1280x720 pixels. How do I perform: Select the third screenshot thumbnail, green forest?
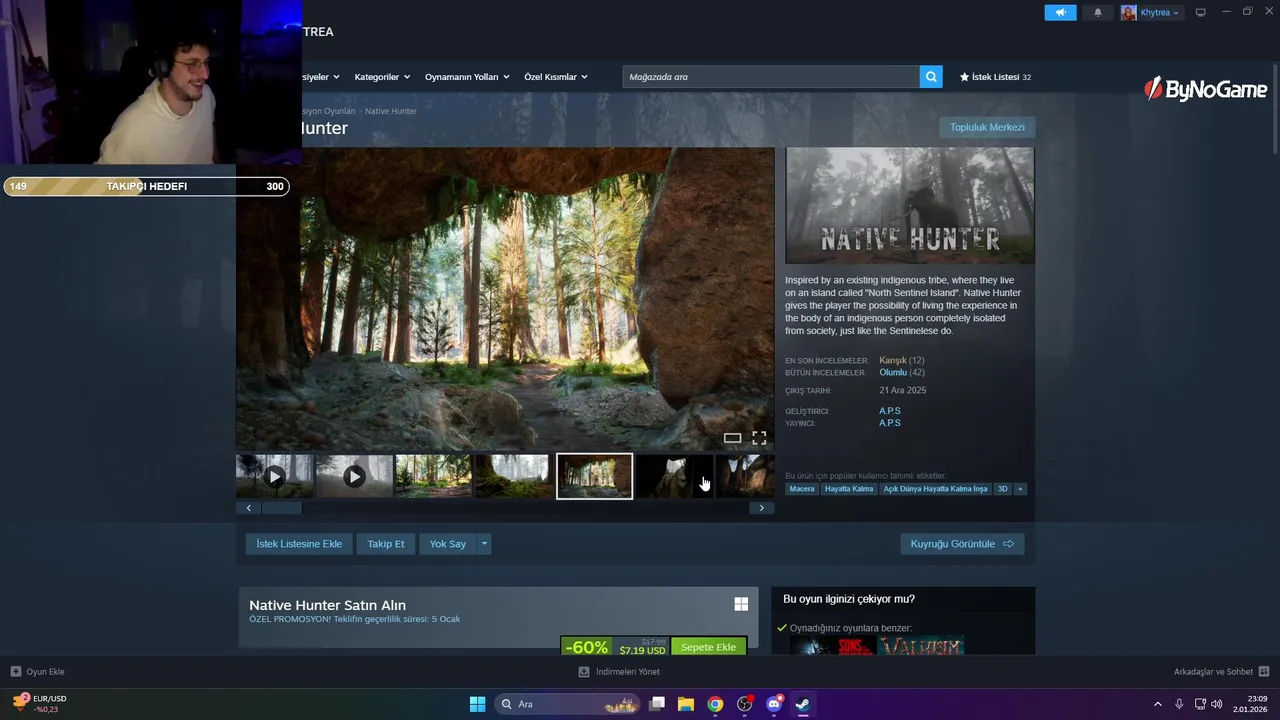[433, 477]
